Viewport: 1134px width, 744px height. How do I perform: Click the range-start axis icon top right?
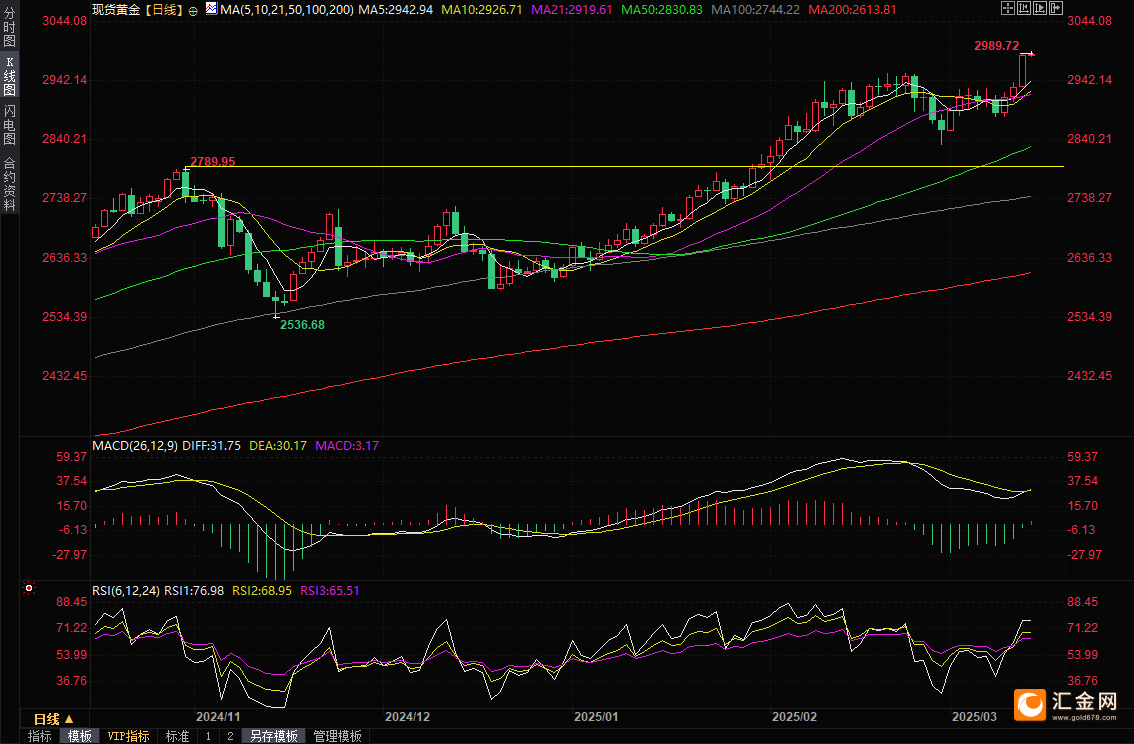point(1024,8)
